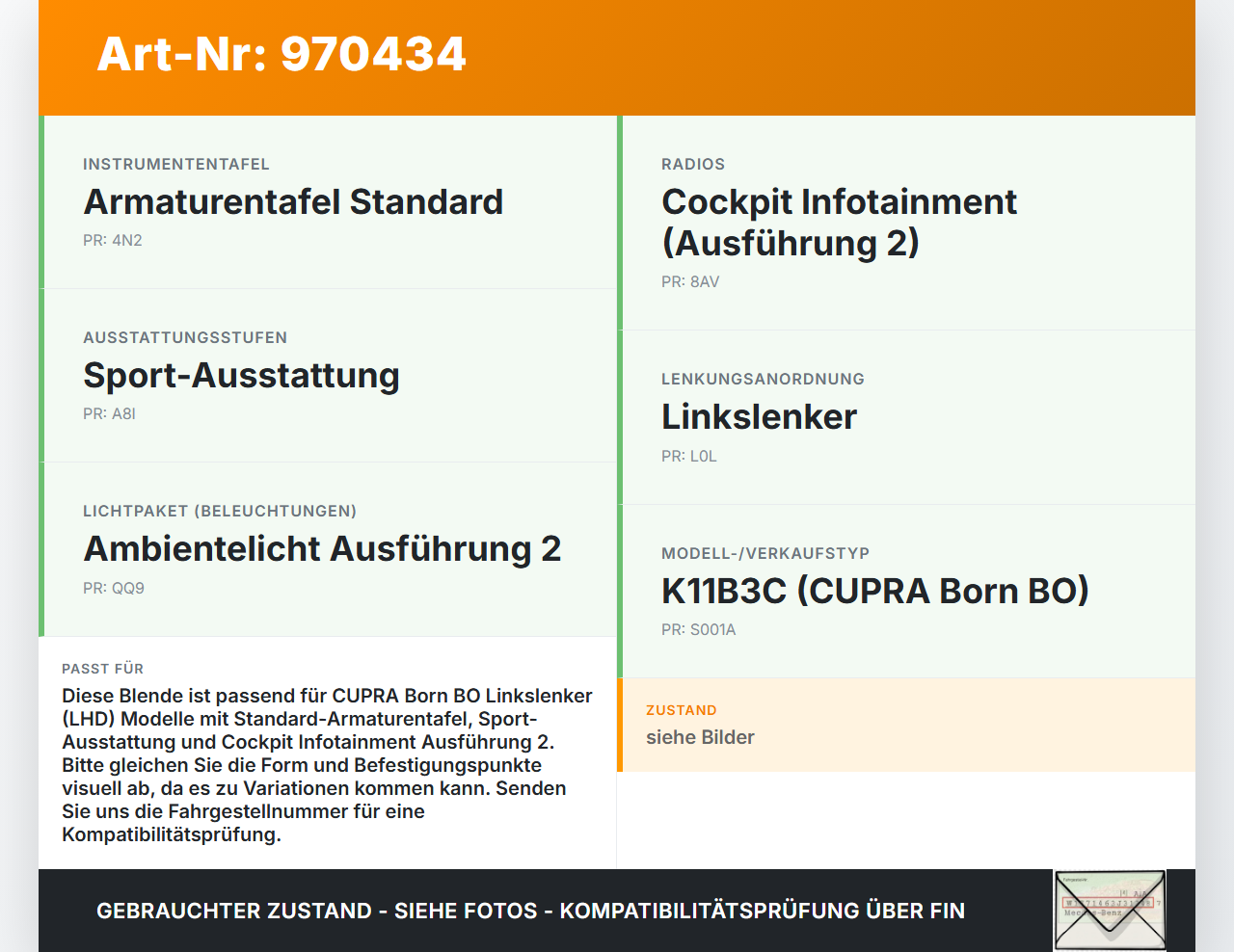Click the PR code L0L
The height and width of the screenshot is (952, 1234).
point(688,456)
